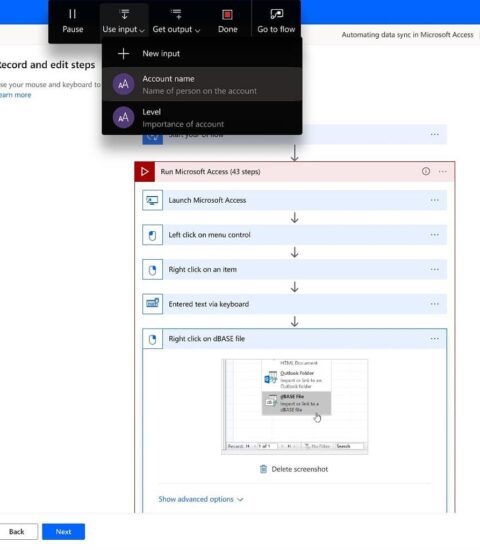
Task: Select the Account name input
Action: 202,85
